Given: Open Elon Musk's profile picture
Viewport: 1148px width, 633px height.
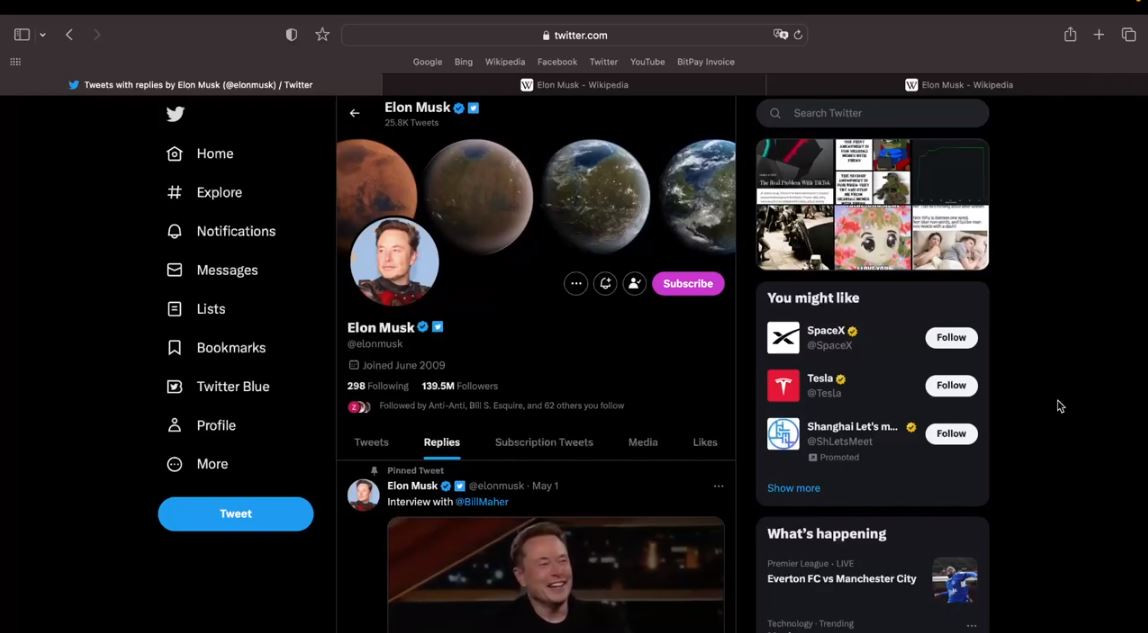Looking at the screenshot, I should (395, 261).
